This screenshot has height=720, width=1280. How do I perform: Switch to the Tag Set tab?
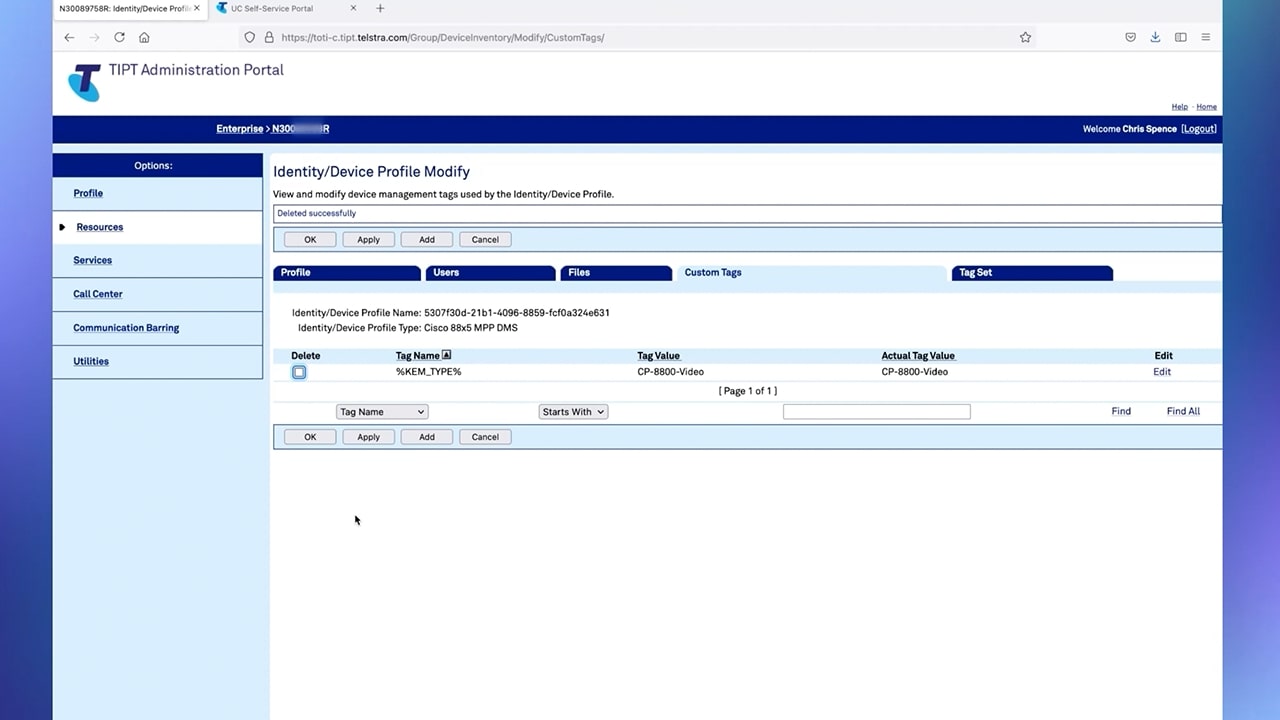coord(1031,273)
